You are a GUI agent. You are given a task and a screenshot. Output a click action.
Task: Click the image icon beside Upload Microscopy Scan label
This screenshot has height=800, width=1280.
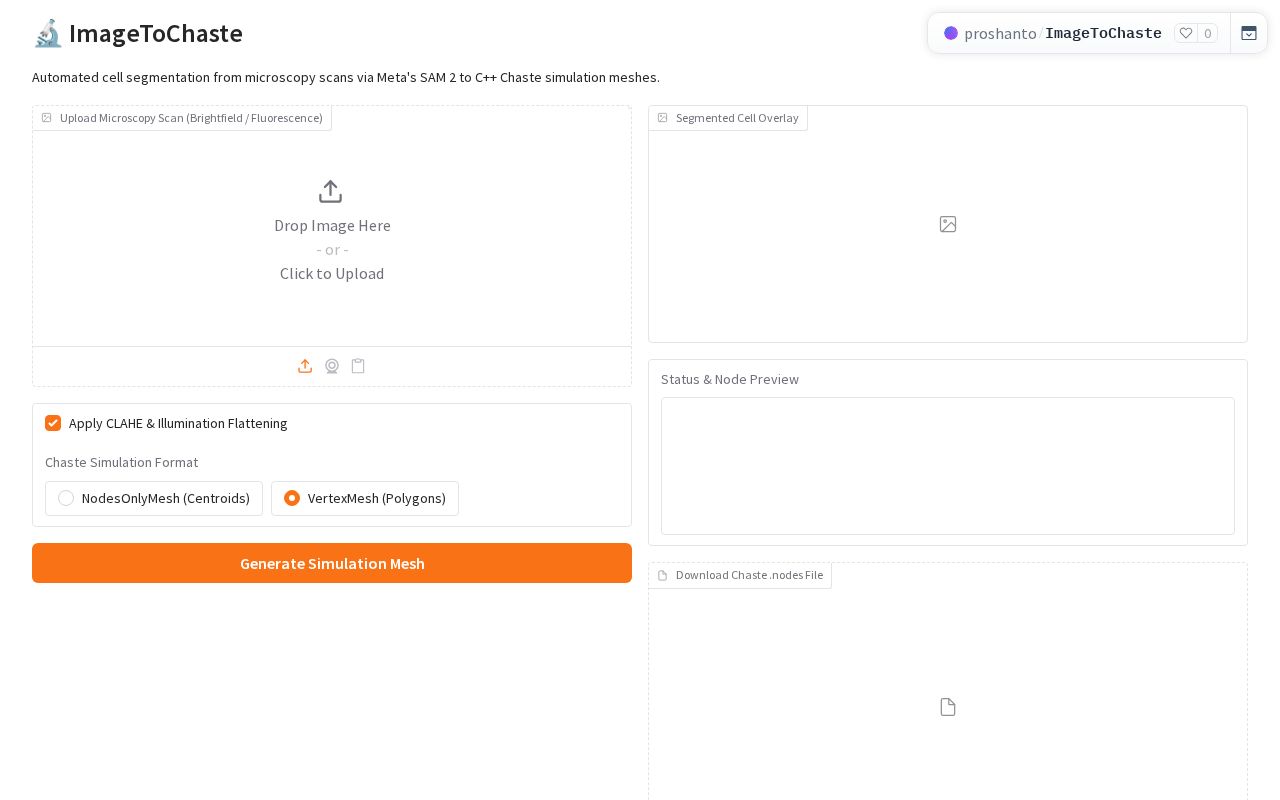point(46,118)
